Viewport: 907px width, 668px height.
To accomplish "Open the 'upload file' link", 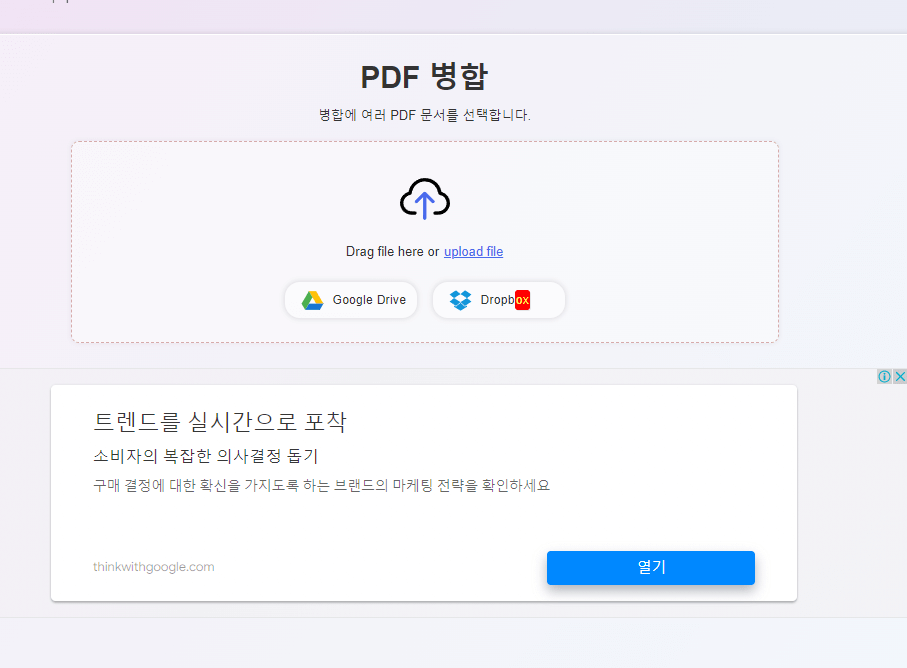I will [x=473, y=251].
